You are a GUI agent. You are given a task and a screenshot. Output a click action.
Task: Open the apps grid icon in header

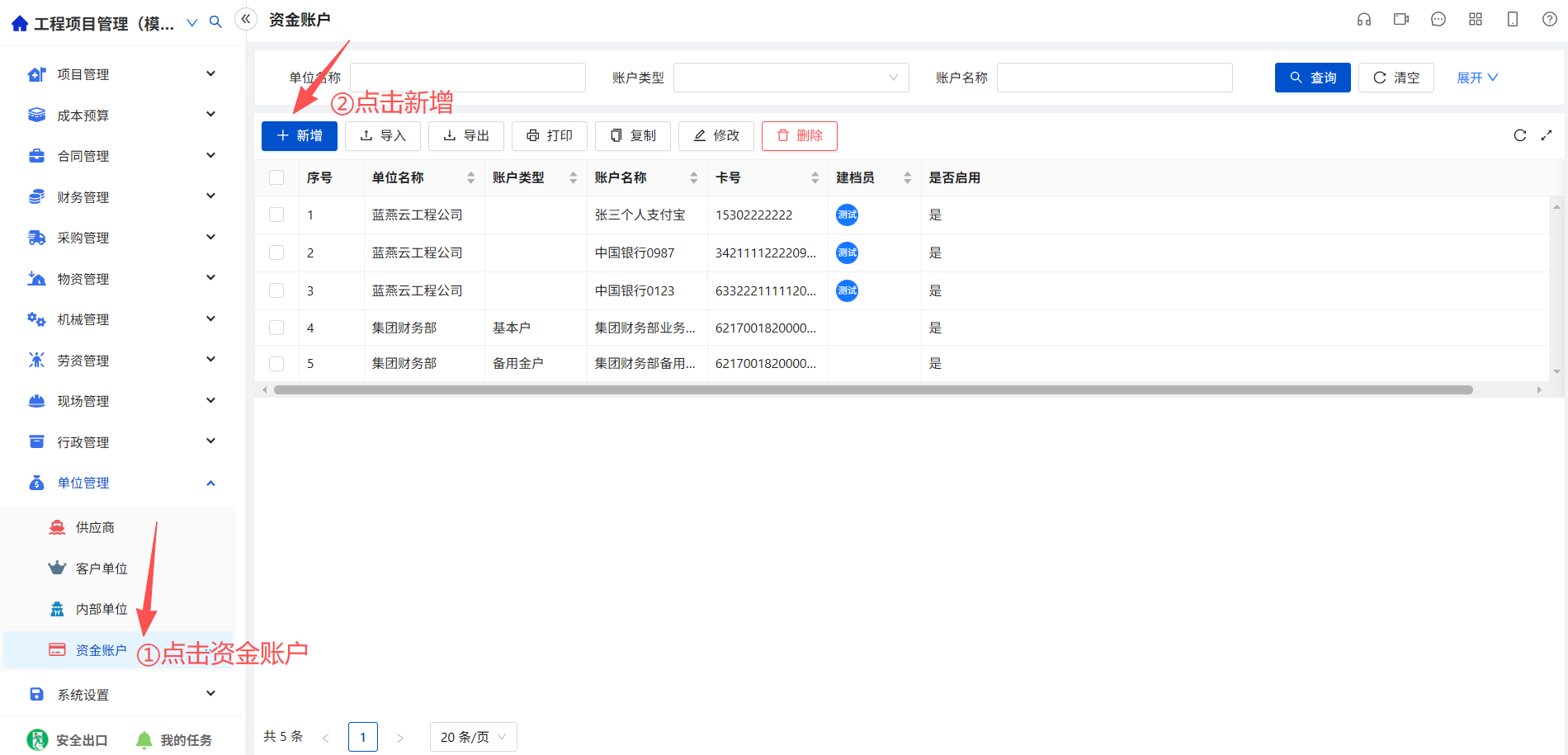click(x=1476, y=19)
